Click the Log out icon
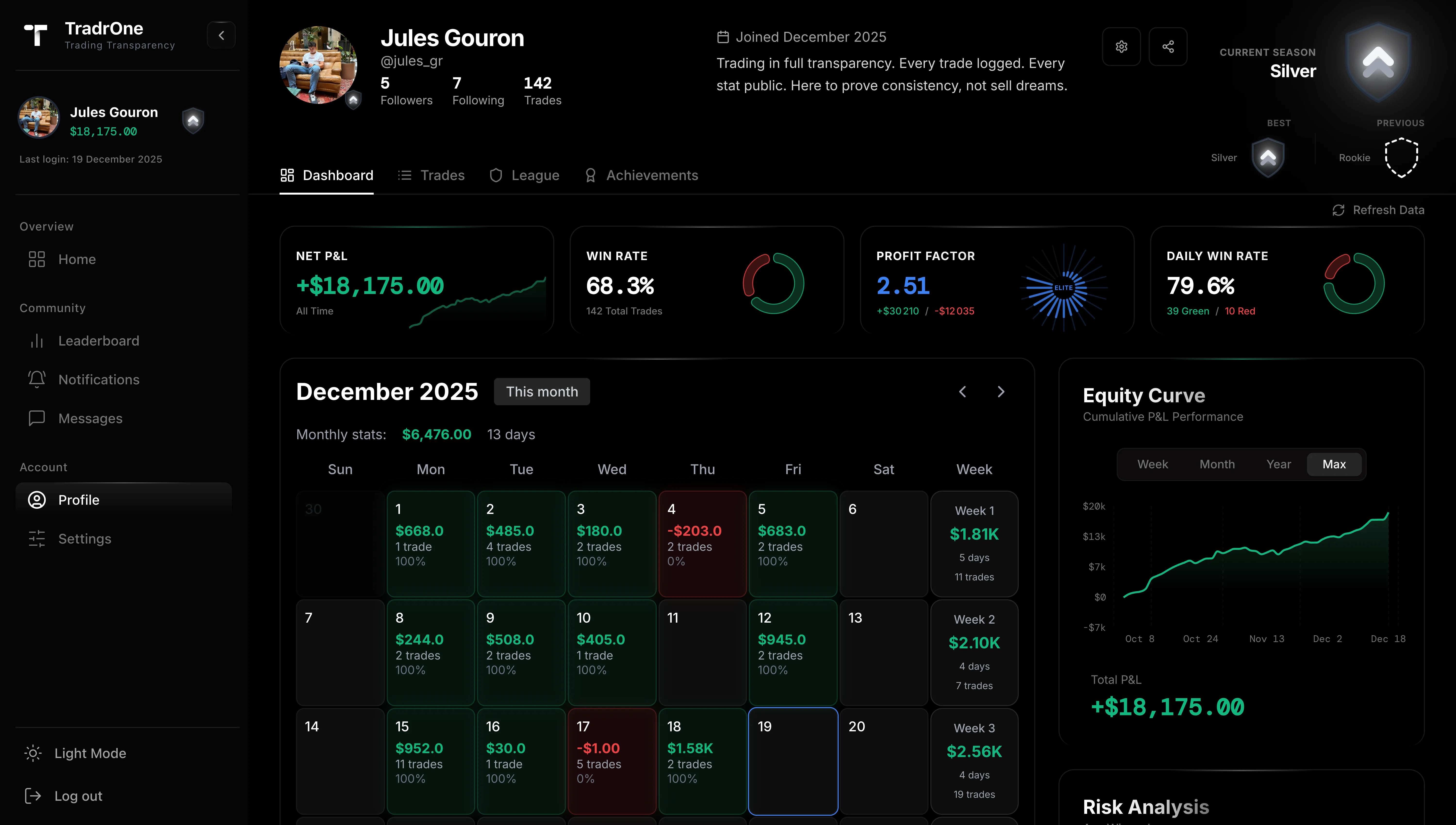The height and width of the screenshot is (825, 1456). pyautogui.click(x=33, y=796)
